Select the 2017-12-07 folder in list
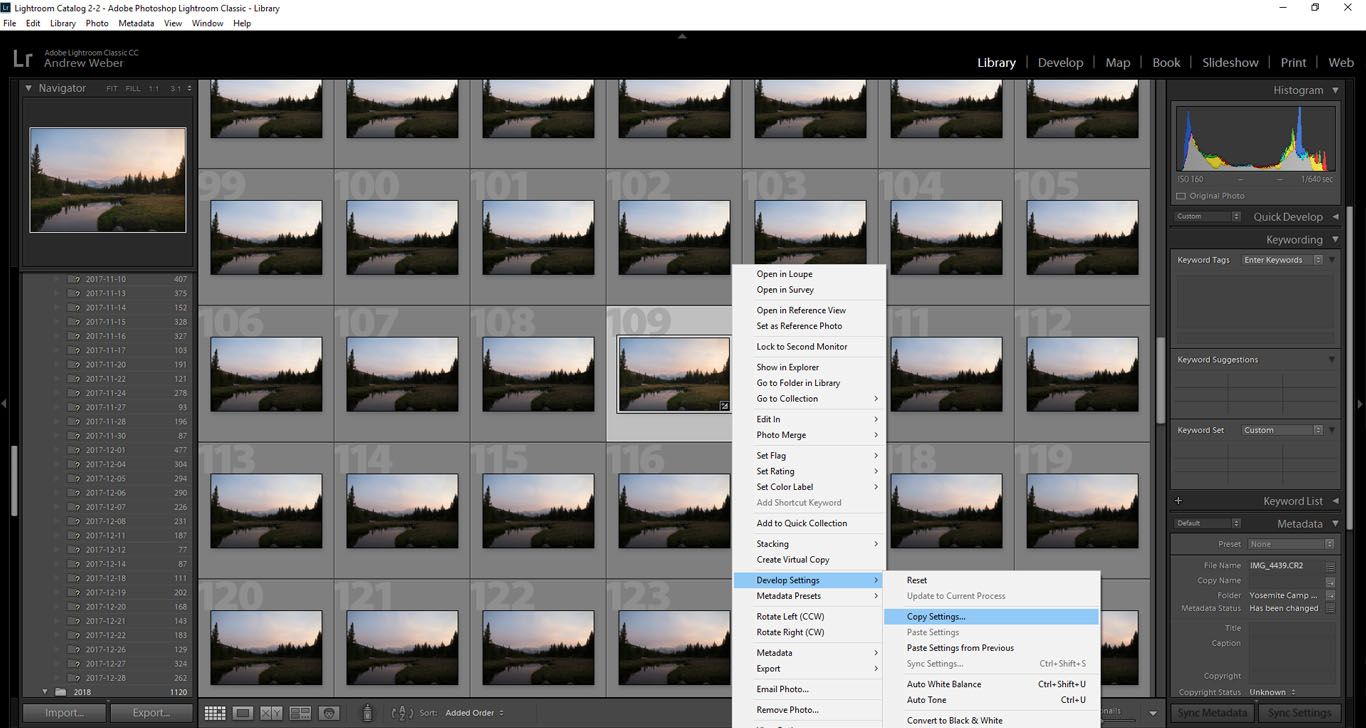This screenshot has height=728, width=1366. [x=105, y=507]
